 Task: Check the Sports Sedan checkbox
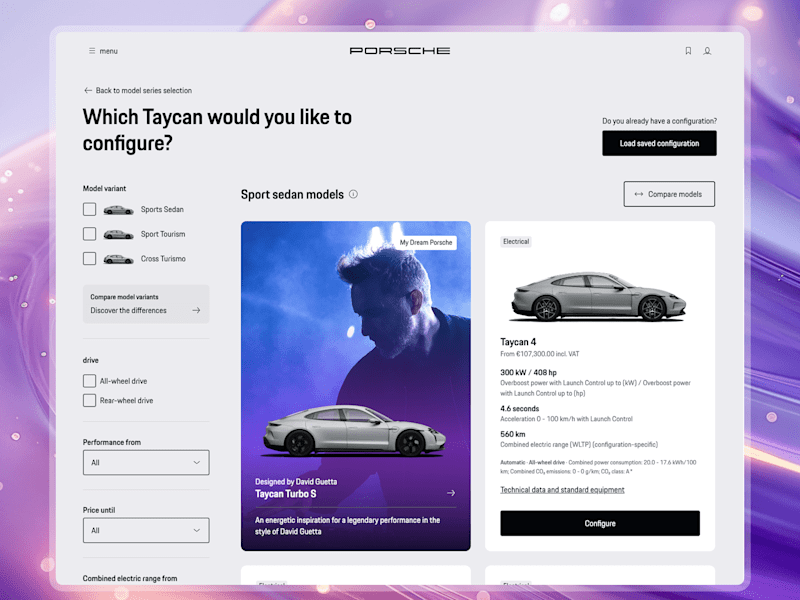[x=89, y=209]
